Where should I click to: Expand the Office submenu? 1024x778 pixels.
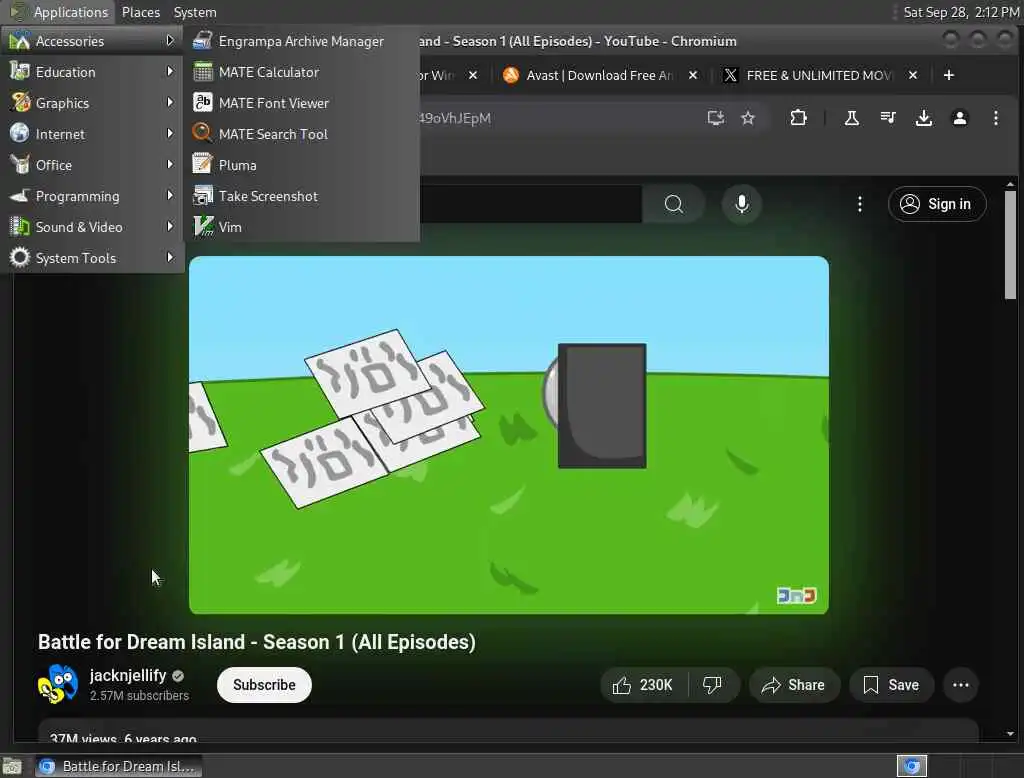tap(92, 165)
